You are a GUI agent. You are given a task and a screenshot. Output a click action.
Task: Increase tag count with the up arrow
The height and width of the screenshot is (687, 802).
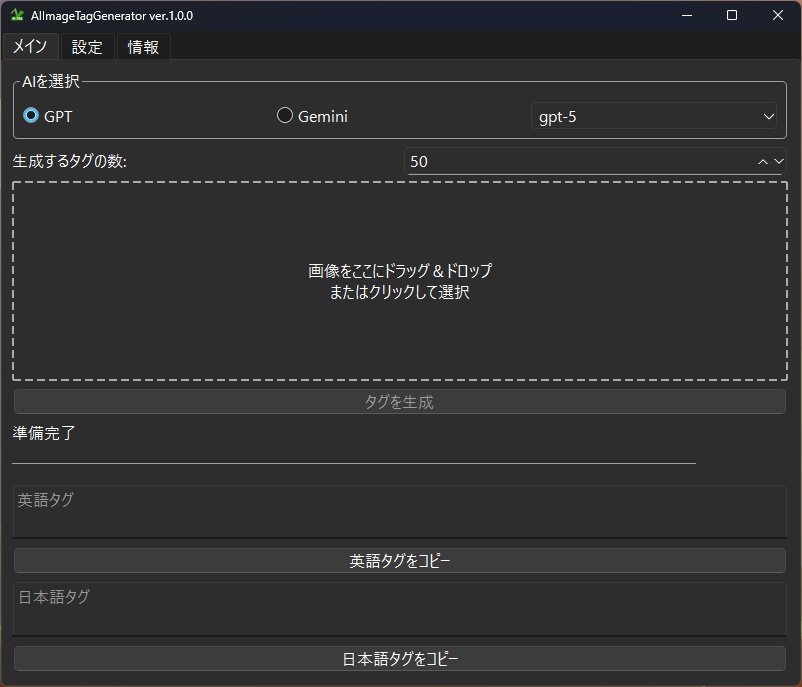(x=763, y=162)
